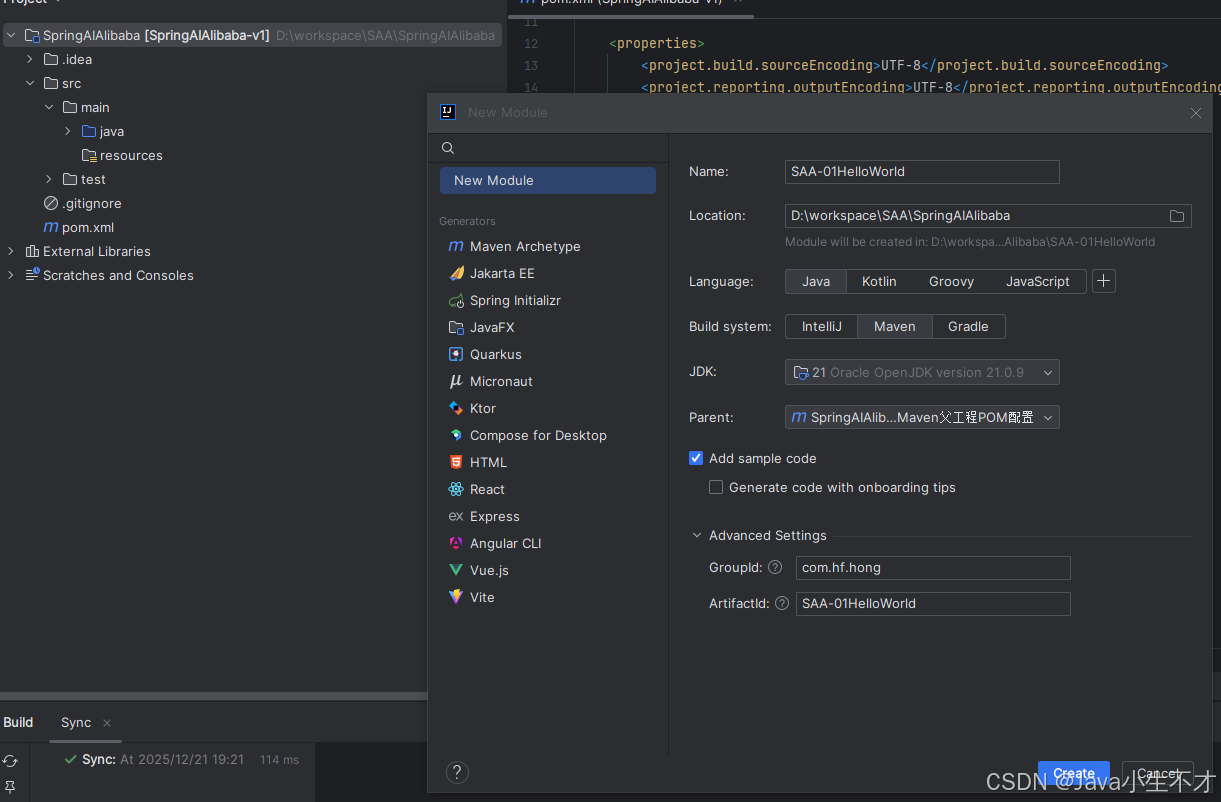Click the help icon next to GroupId
The width and height of the screenshot is (1221, 802).
775,567
